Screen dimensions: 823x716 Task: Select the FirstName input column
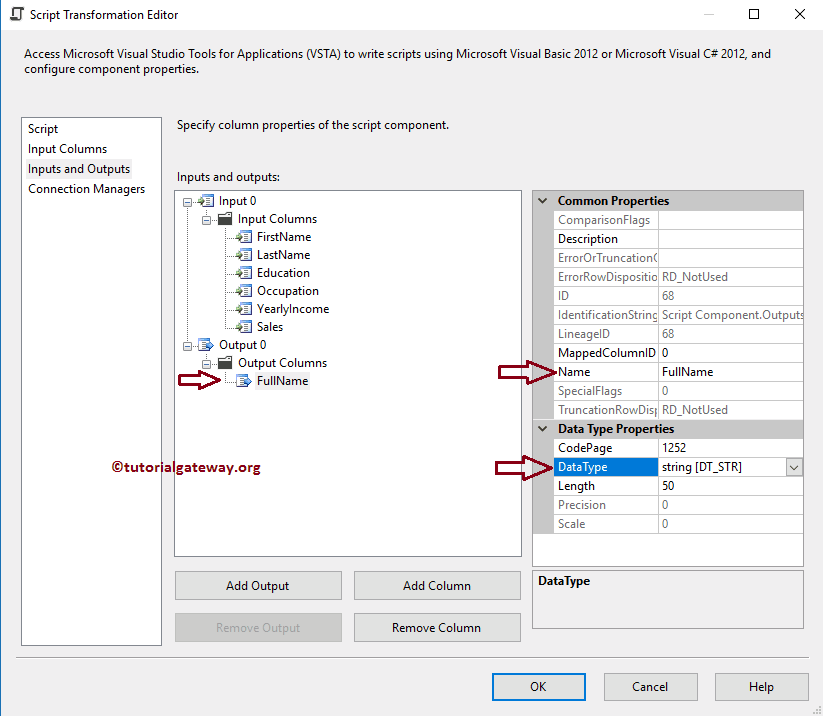[x=284, y=237]
